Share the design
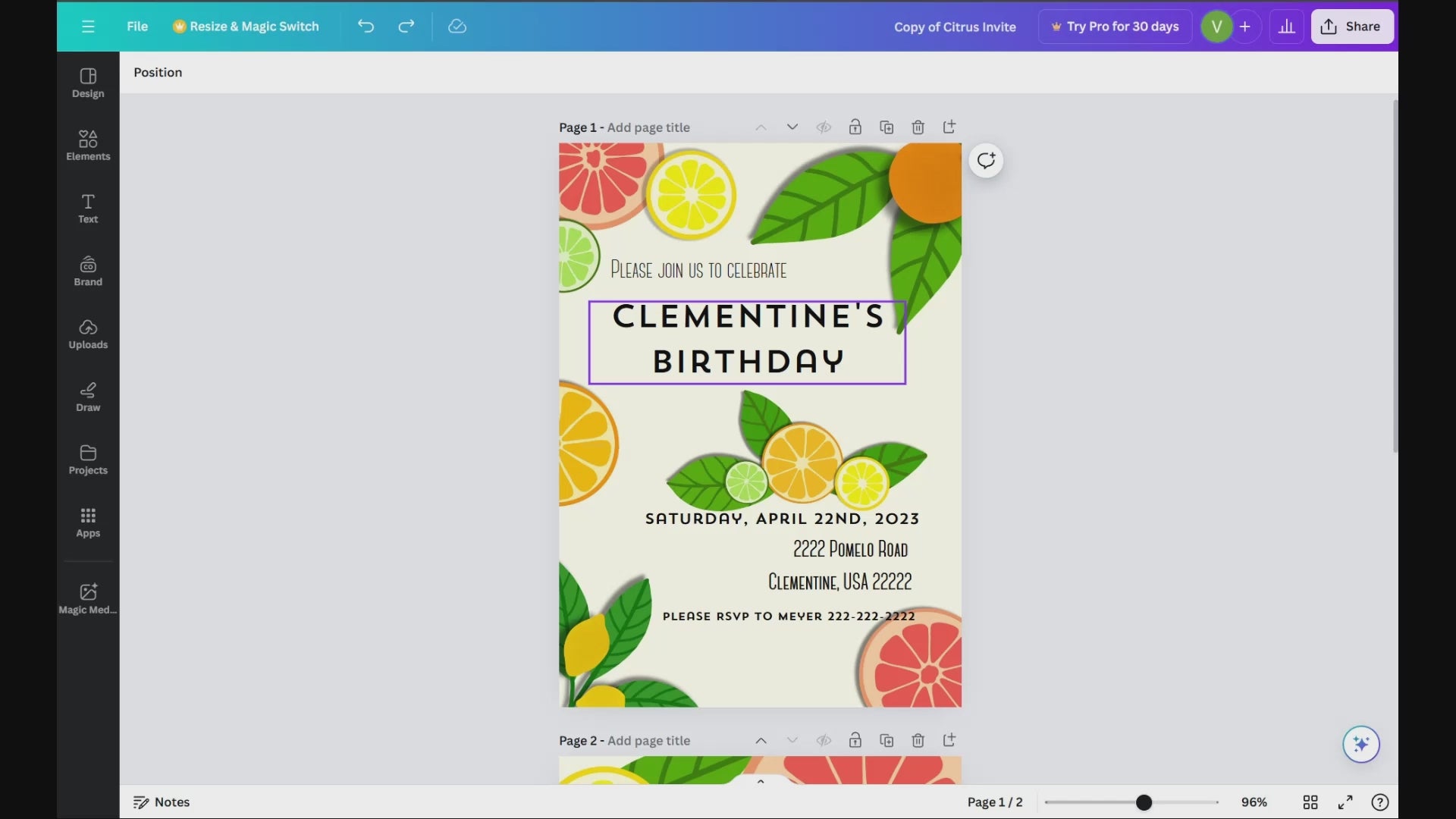This screenshot has width=1456, height=819. pyautogui.click(x=1352, y=27)
